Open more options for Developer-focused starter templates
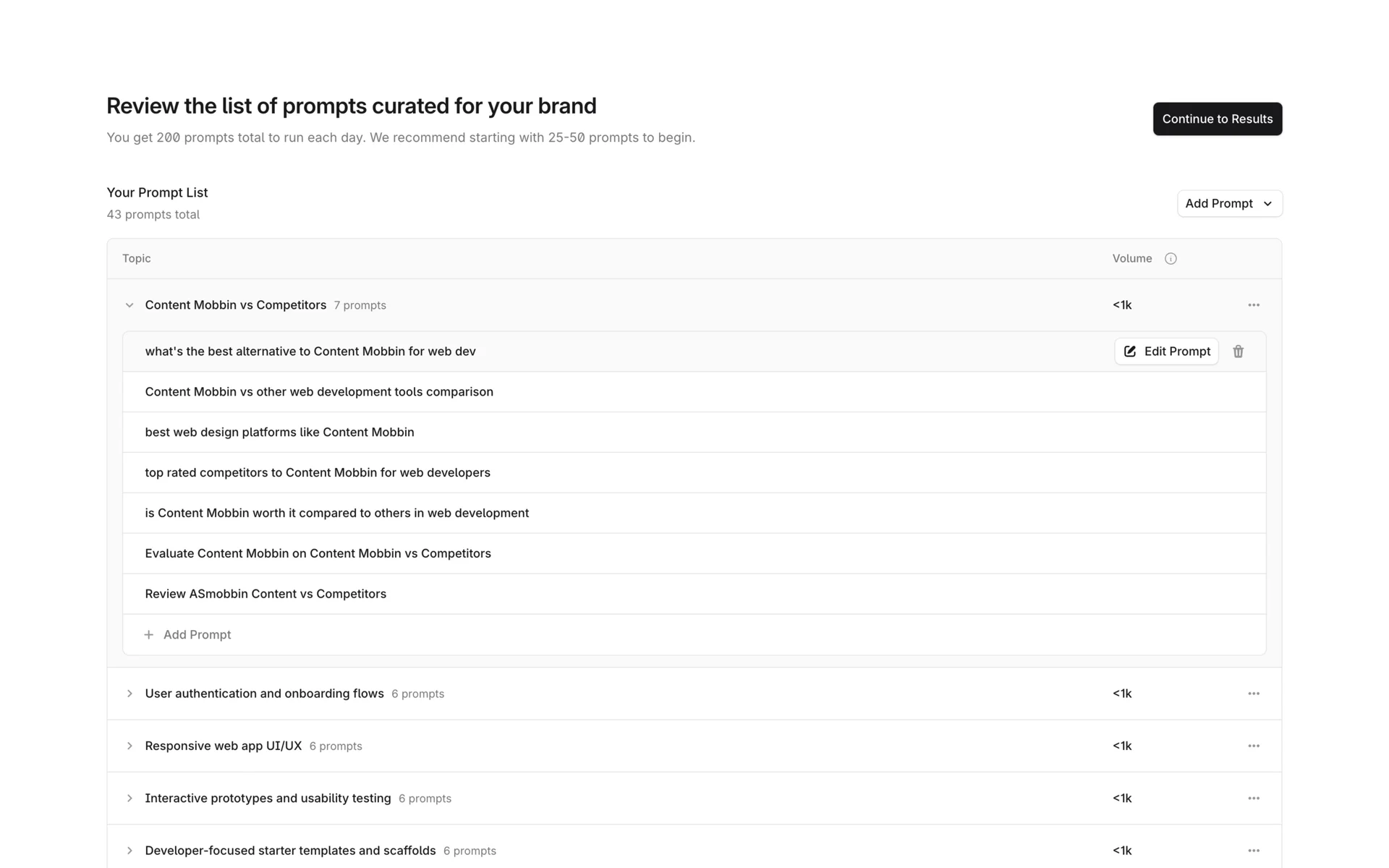Viewport: 1389px width, 868px height. [x=1254, y=851]
